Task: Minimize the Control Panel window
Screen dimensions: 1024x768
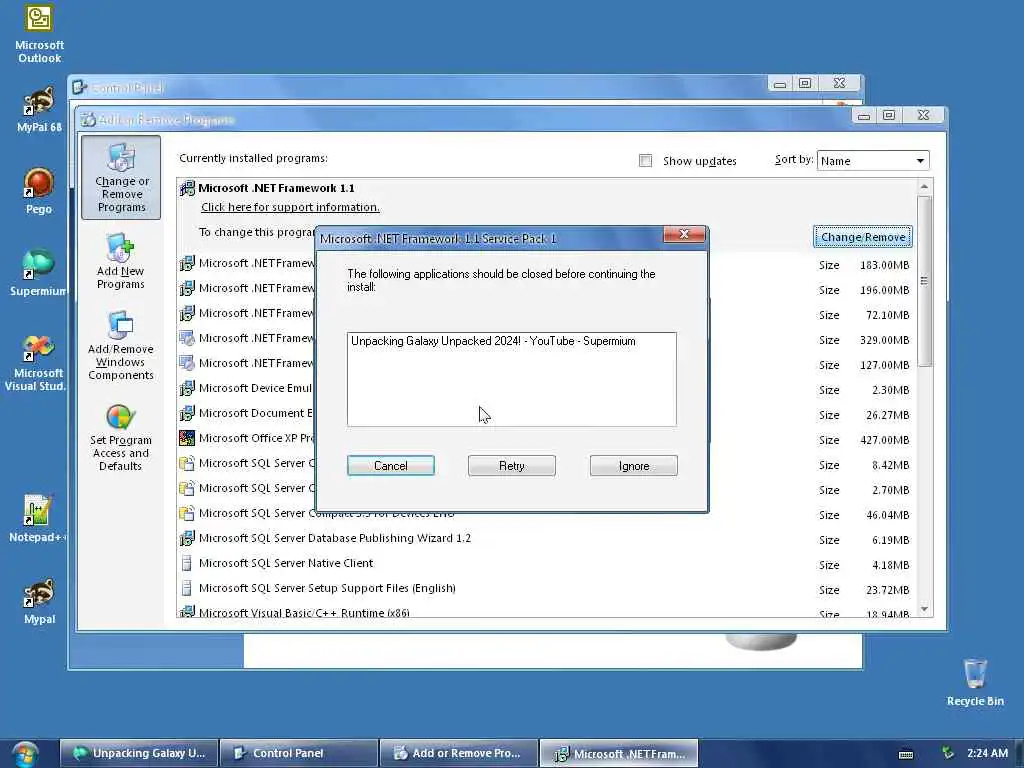Action: pyautogui.click(x=779, y=84)
